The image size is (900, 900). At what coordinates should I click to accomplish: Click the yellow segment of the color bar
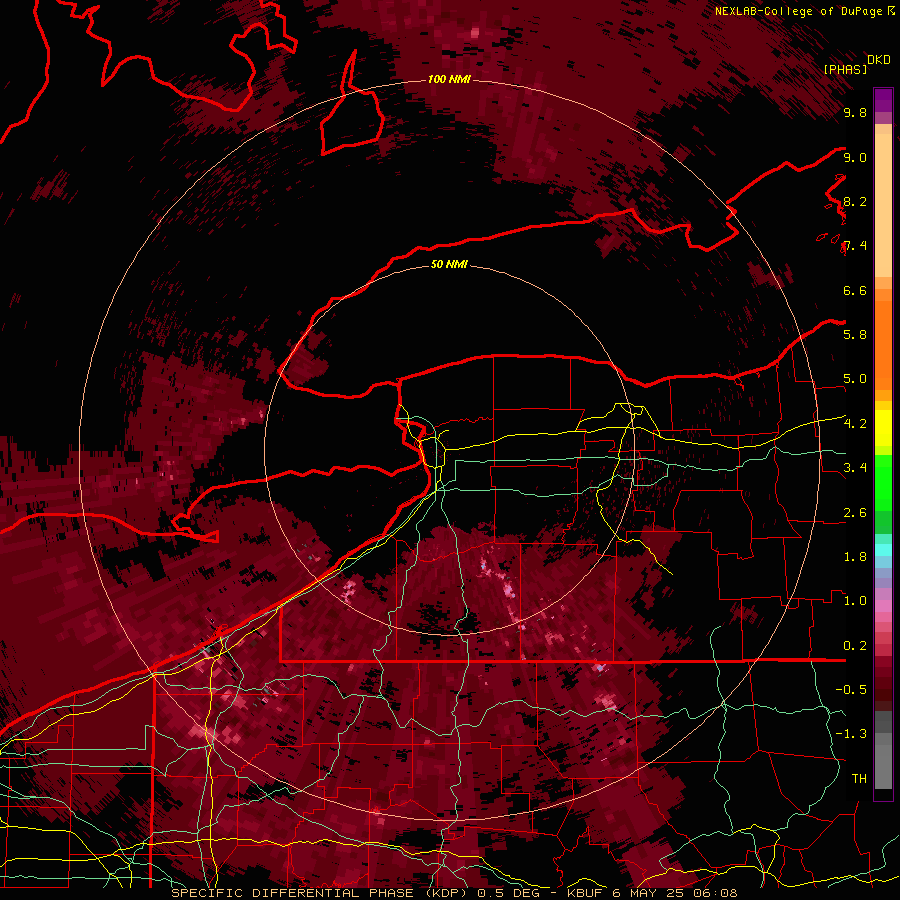[x=883, y=428]
